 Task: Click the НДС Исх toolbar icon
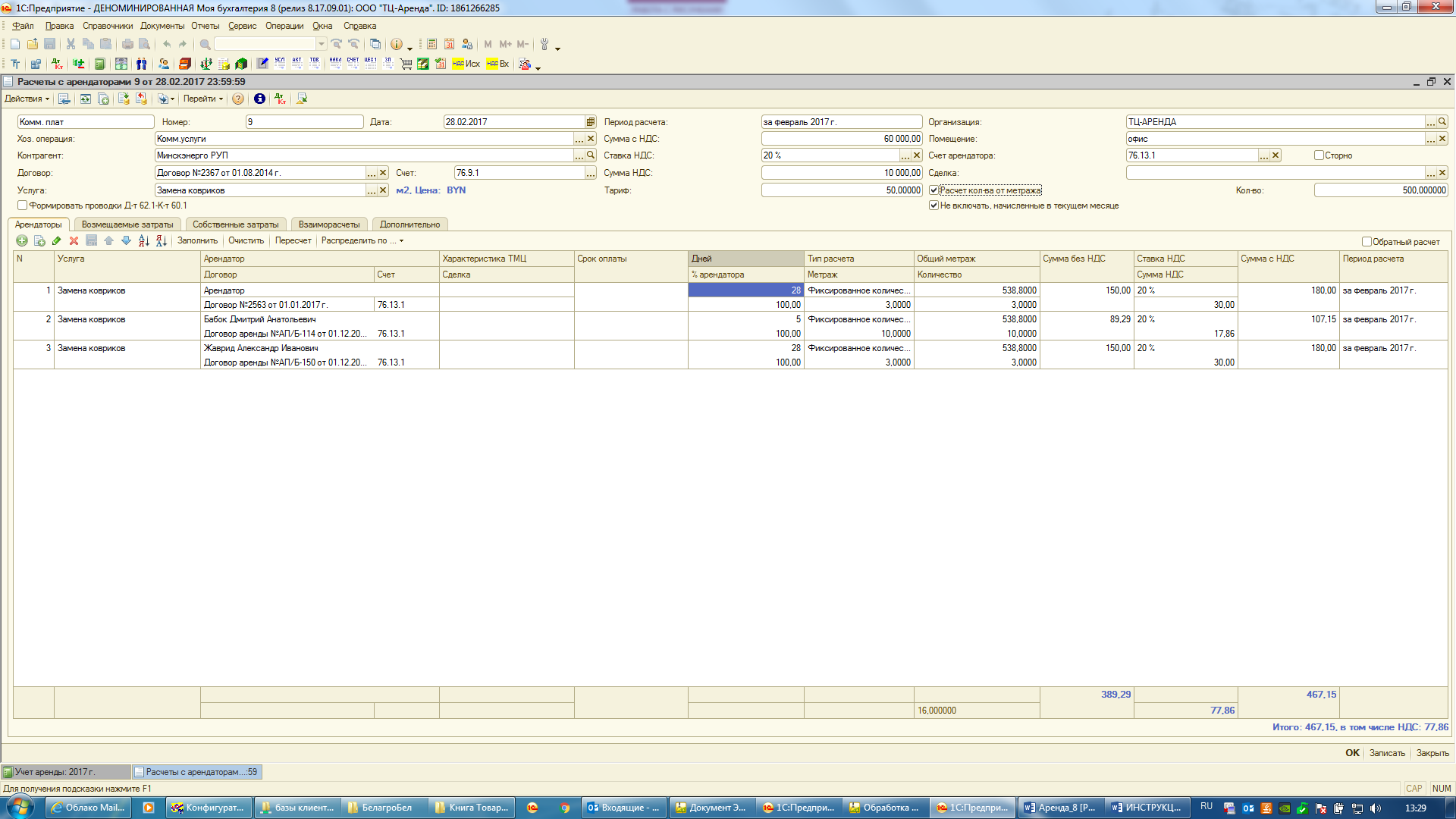466,64
